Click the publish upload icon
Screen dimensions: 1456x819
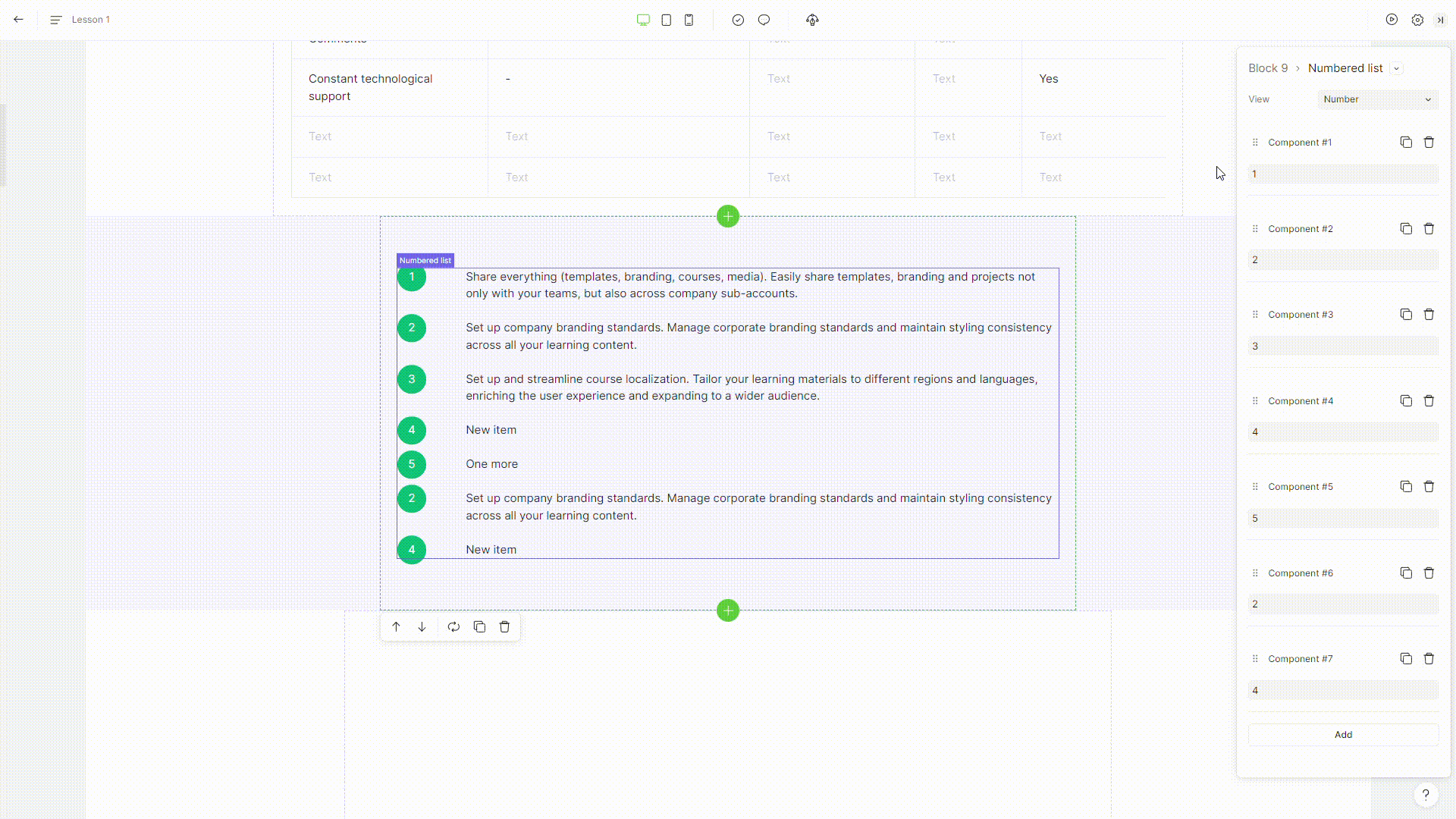coord(812,20)
